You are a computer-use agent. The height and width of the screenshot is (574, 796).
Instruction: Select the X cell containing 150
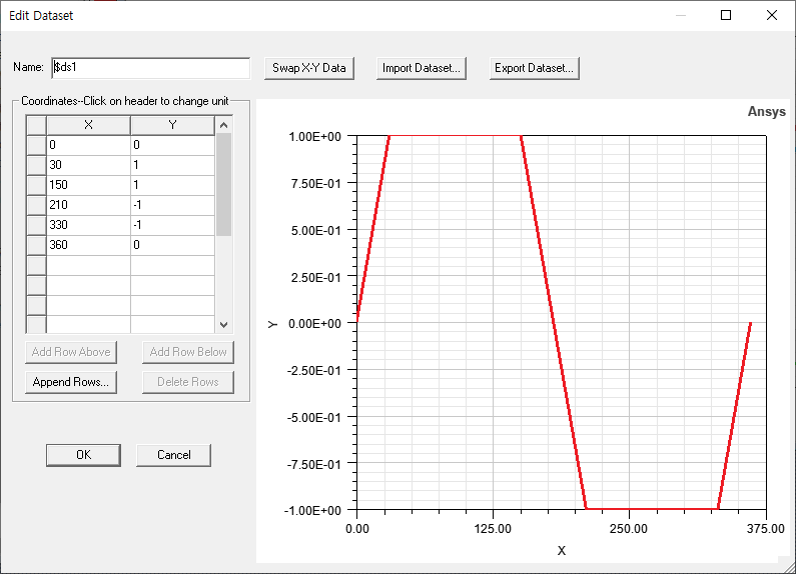pos(88,185)
